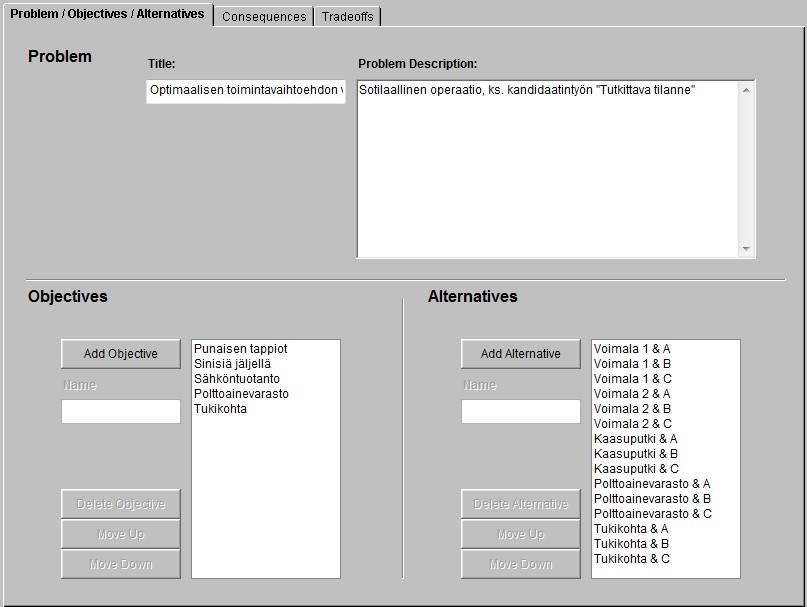Click inside the Problem Description text area
This screenshot has width=807, height=607.
pyautogui.click(x=547, y=169)
